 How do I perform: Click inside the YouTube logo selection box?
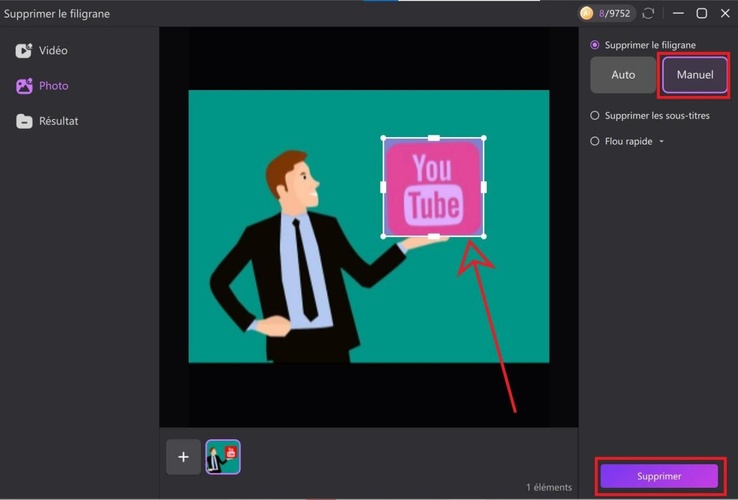(433, 187)
